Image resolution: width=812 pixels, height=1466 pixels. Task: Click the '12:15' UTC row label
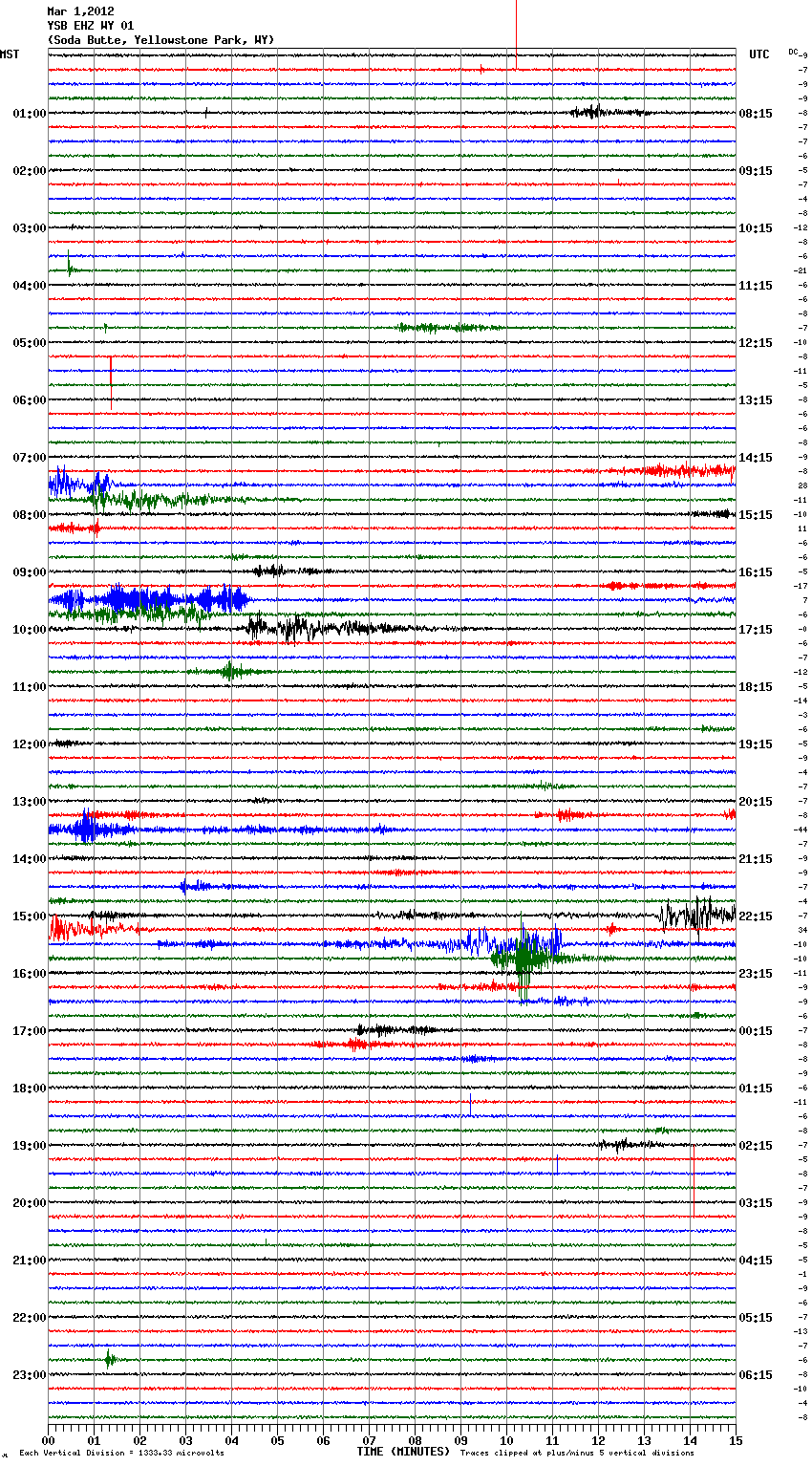[x=756, y=343]
